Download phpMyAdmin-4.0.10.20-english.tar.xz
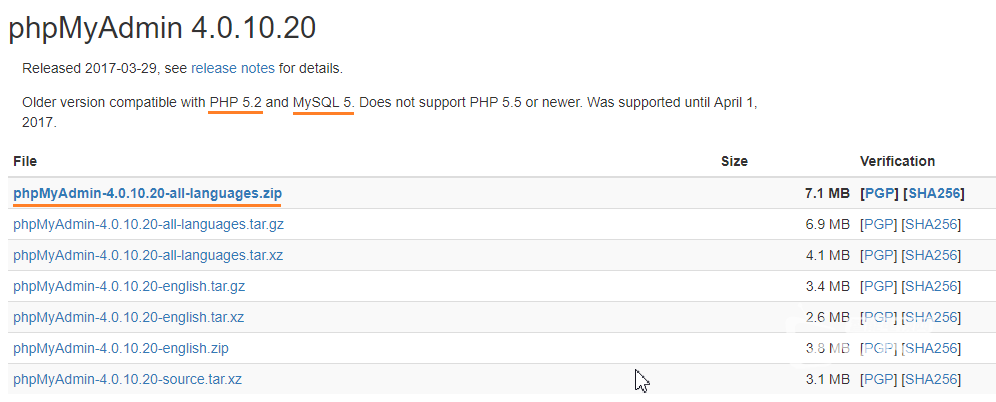 coord(128,317)
